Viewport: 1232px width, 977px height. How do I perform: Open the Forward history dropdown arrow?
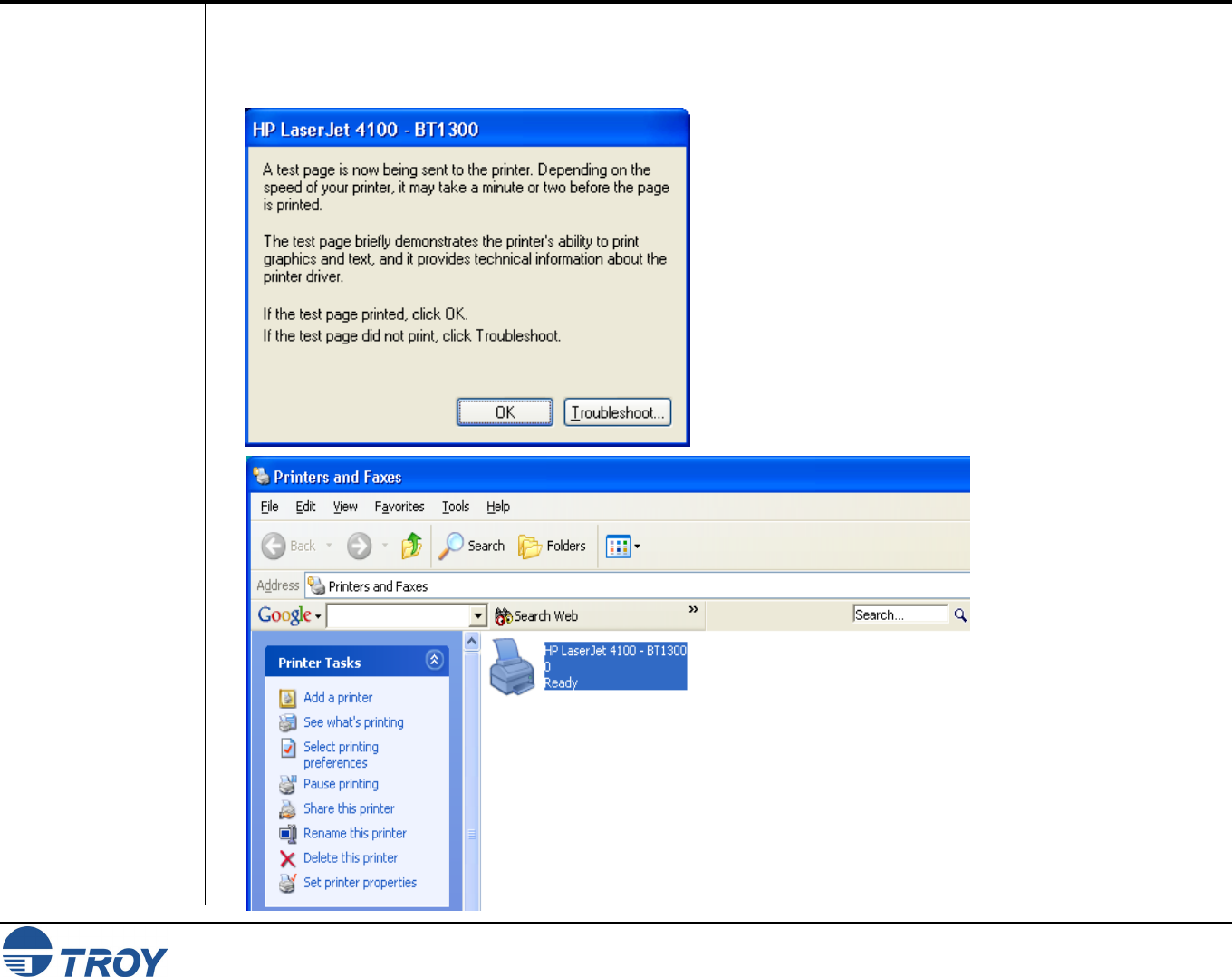coord(385,546)
